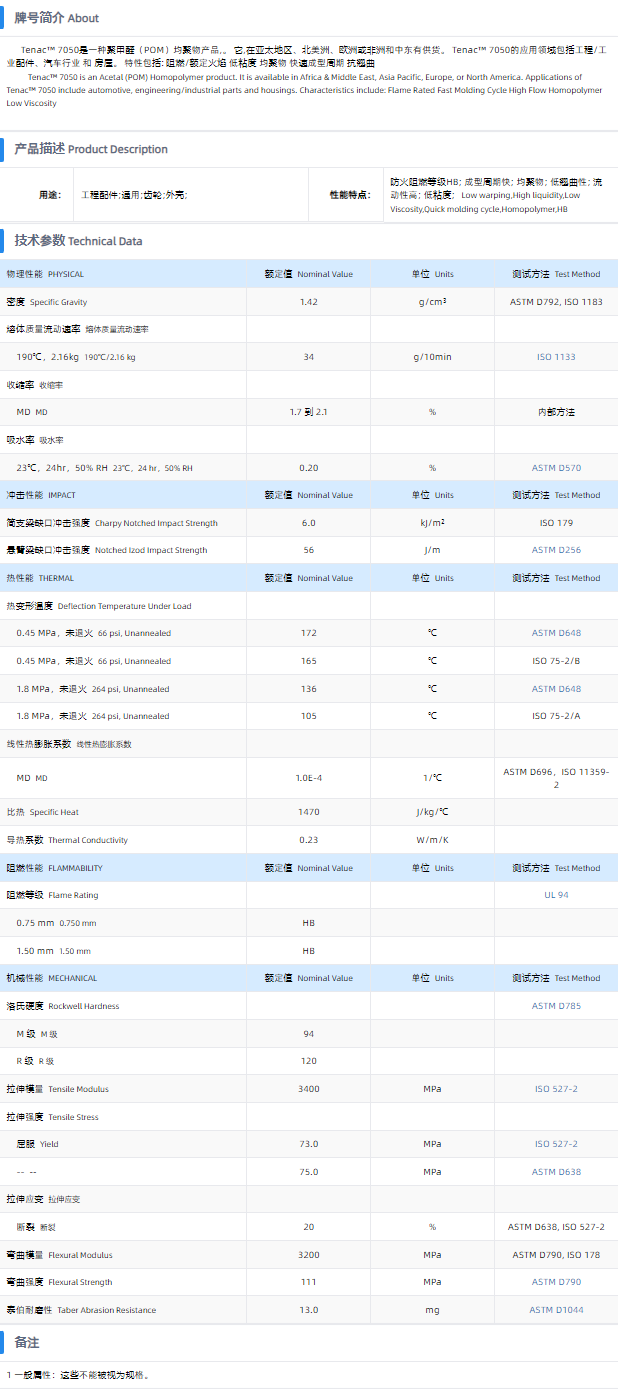Click the 内部方法 test method cell
This screenshot has height=1389, width=618.
click(x=556, y=412)
